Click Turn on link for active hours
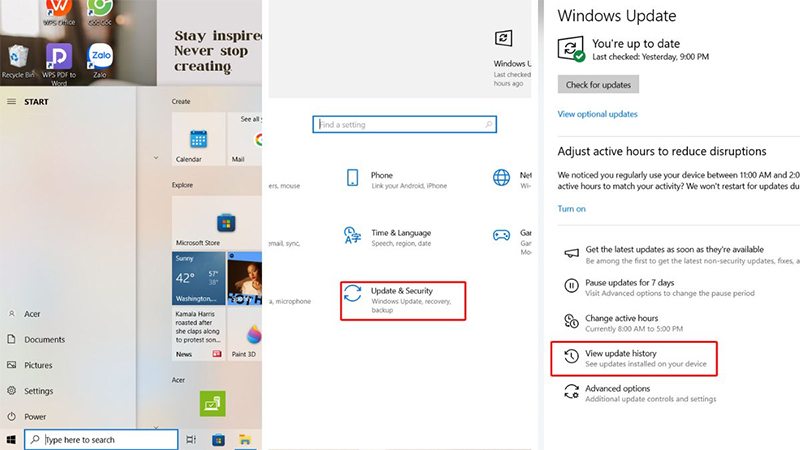Viewport: 800px width, 450px height. [571, 209]
